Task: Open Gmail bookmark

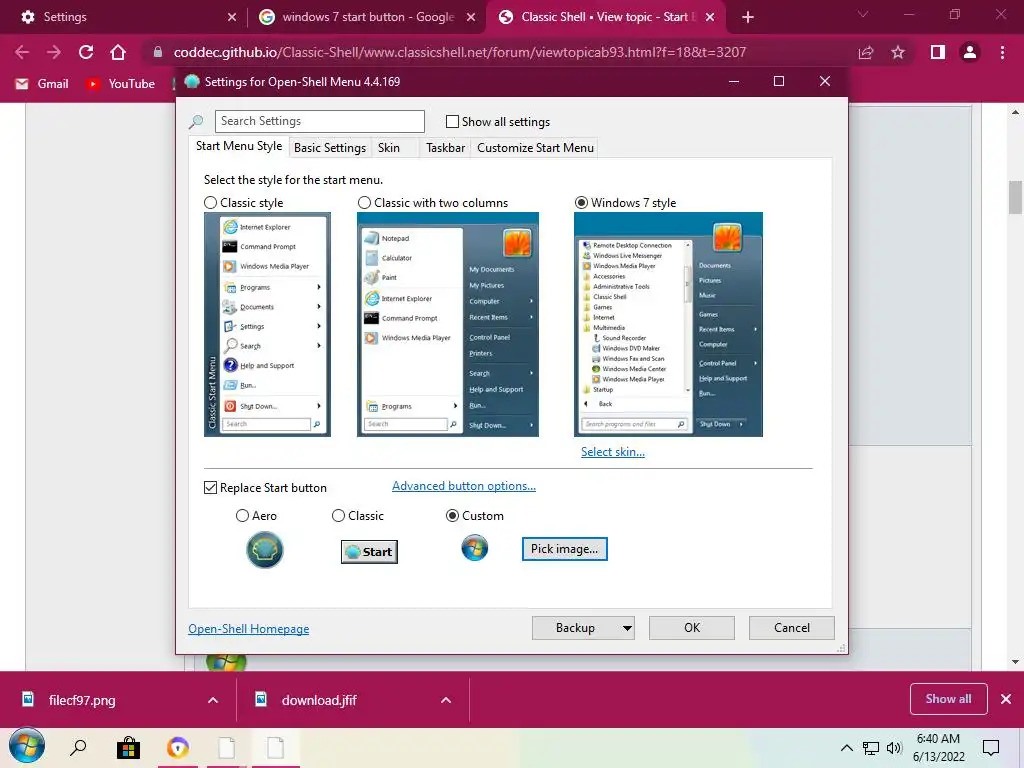Action: (x=42, y=84)
